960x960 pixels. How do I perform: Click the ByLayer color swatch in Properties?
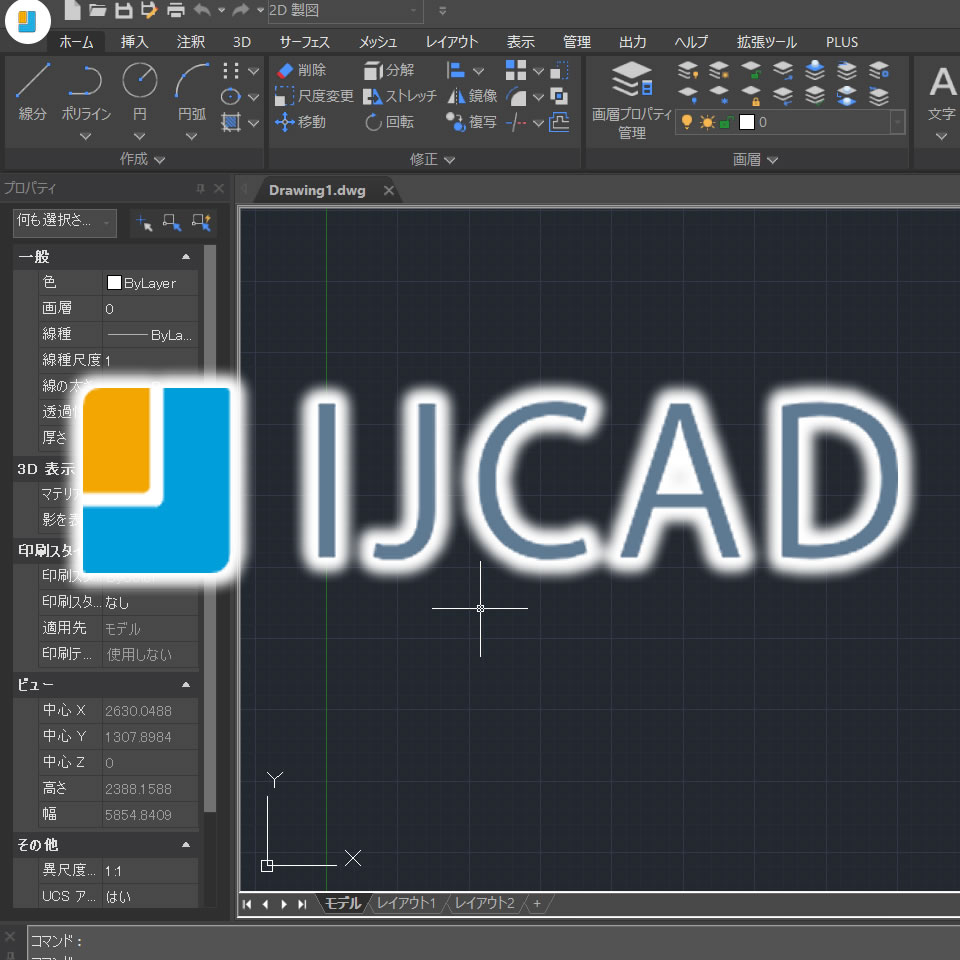pyautogui.click(x=115, y=282)
